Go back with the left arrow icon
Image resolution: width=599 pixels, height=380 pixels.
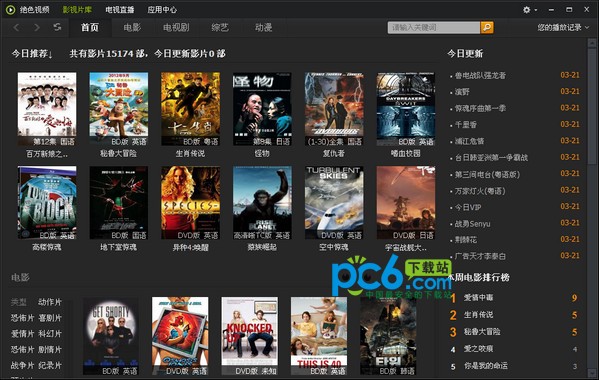(16, 27)
